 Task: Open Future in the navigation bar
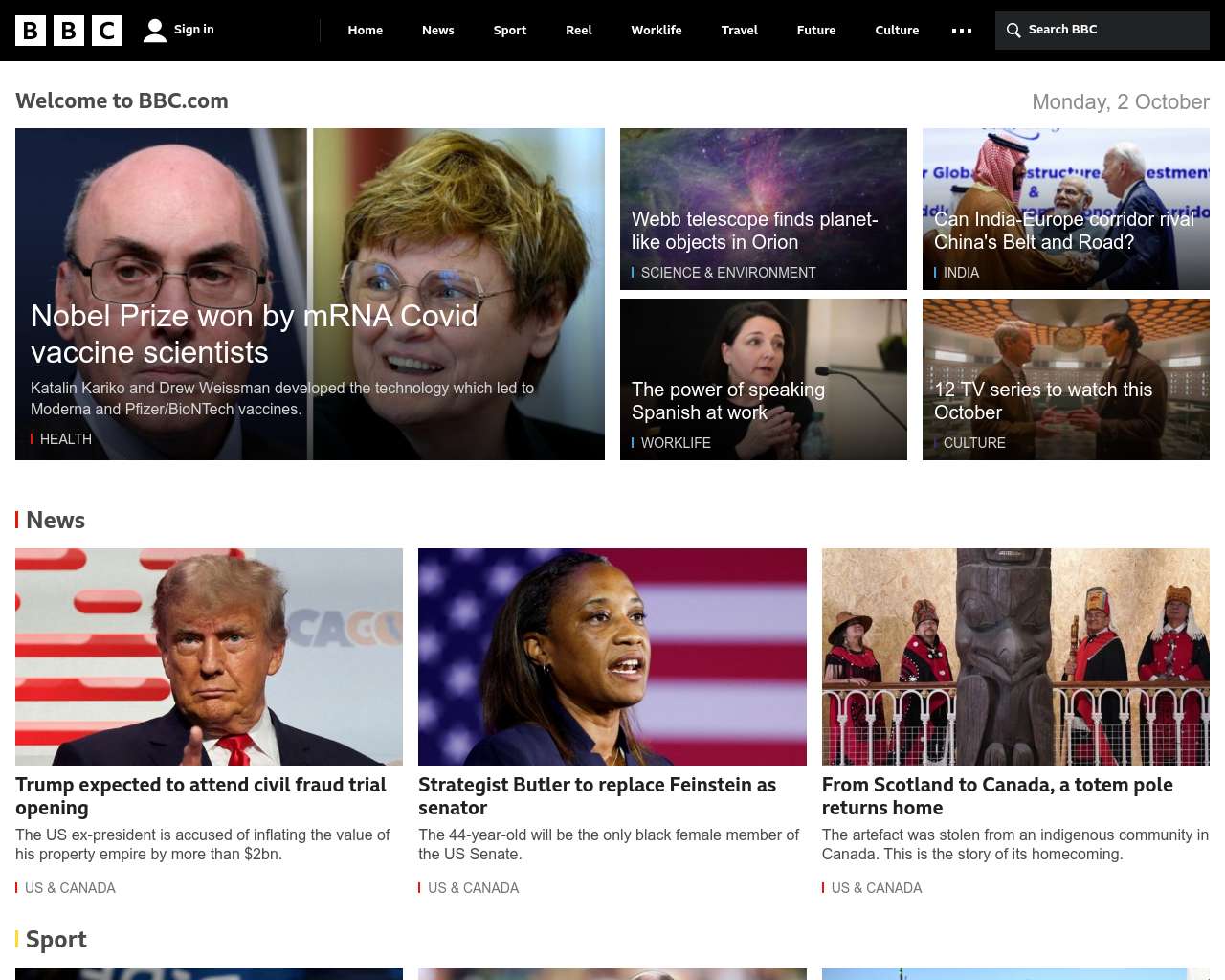(816, 31)
